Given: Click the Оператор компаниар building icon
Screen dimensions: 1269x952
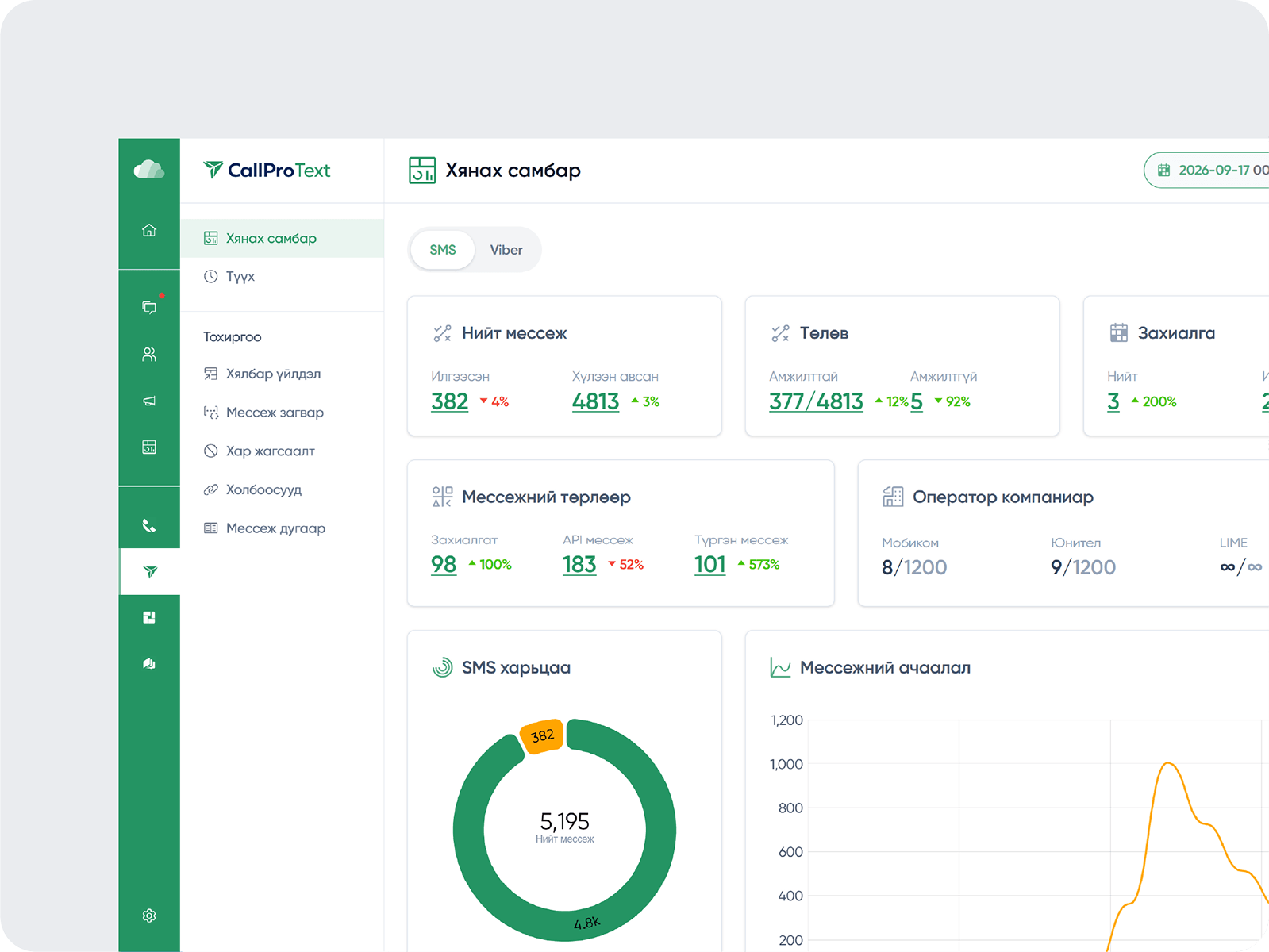Looking at the screenshot, I should point(893,497).
